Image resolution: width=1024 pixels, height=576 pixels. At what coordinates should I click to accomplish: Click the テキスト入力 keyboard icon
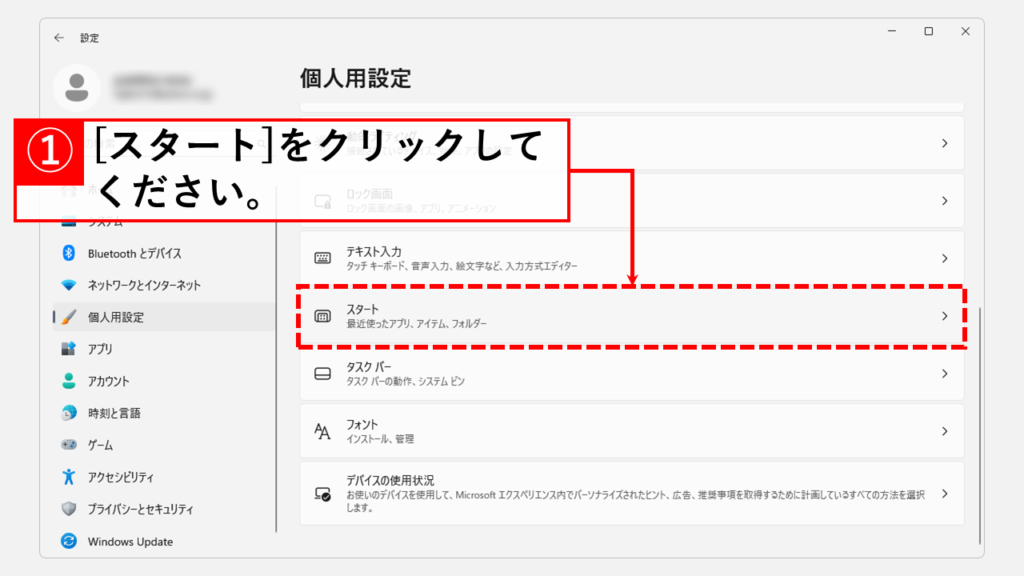(323, 258)
